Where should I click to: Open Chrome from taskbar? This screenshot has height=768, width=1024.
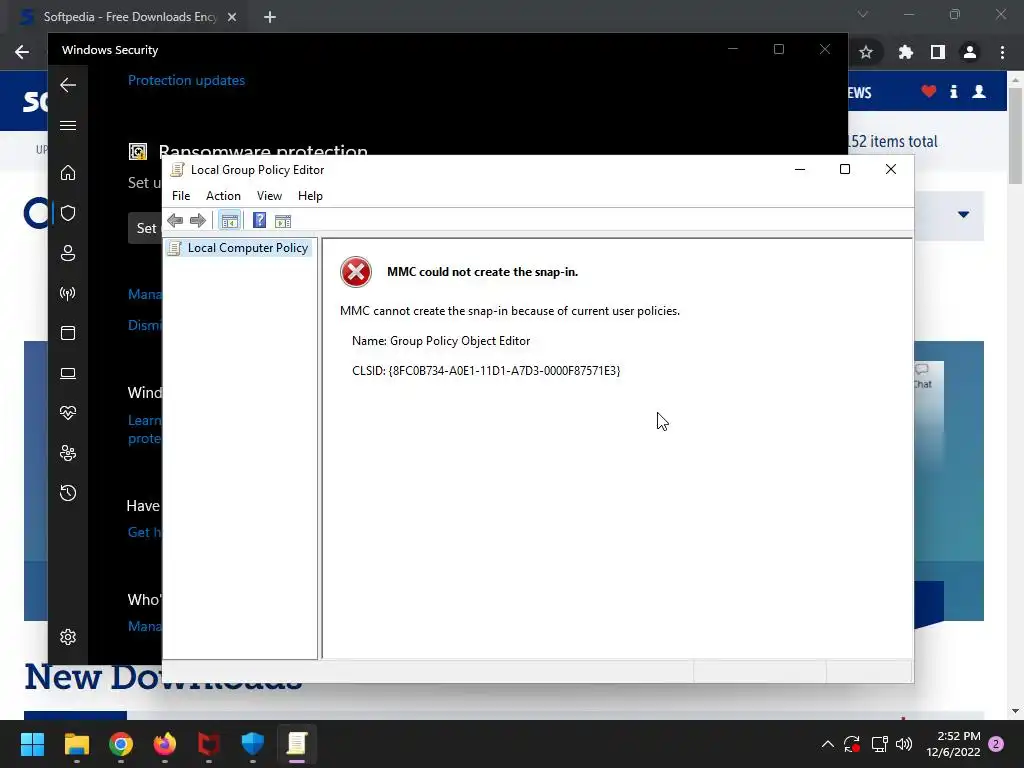[121, 744]
